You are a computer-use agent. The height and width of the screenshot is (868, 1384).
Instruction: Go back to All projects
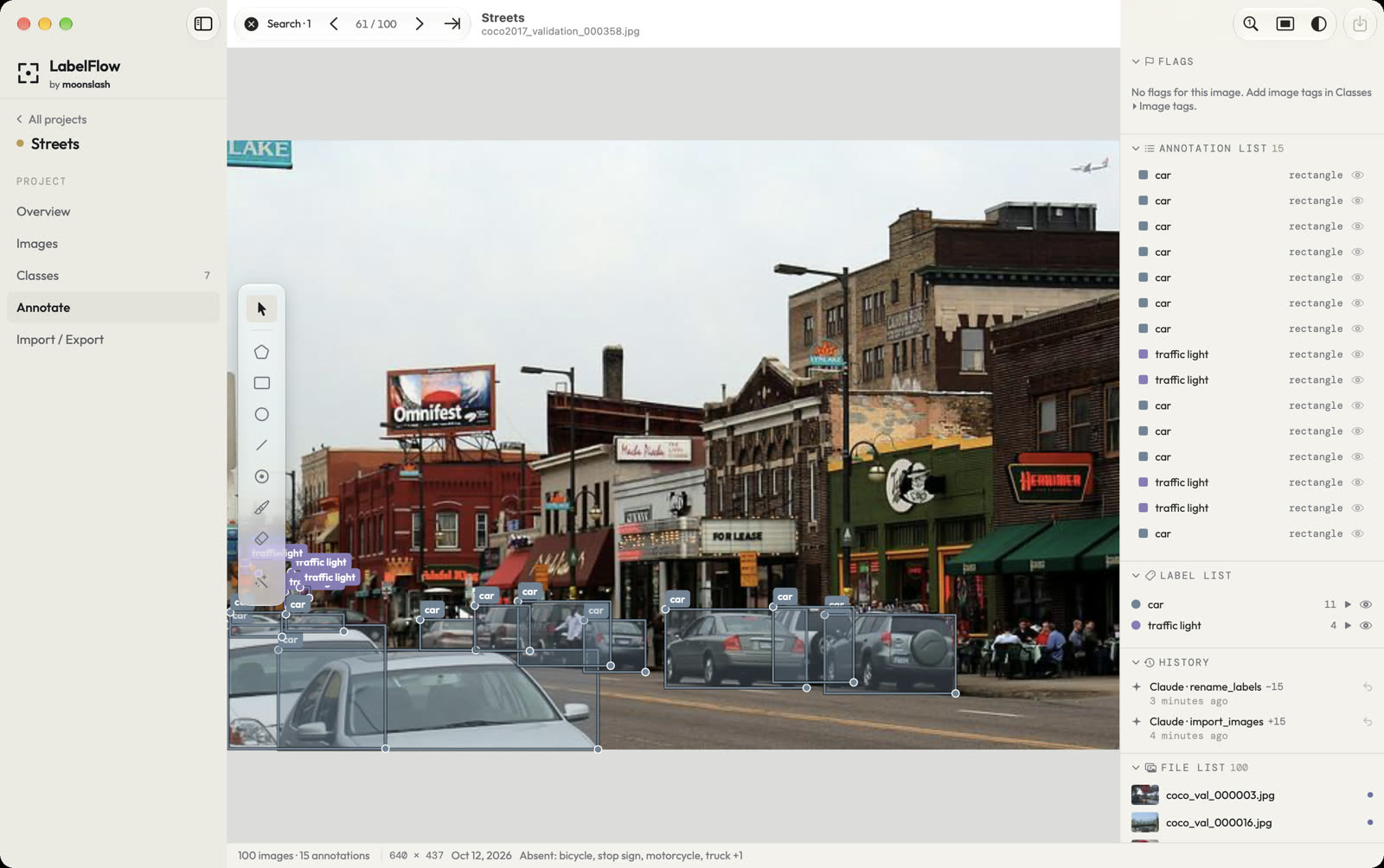(x=51, y=119)
